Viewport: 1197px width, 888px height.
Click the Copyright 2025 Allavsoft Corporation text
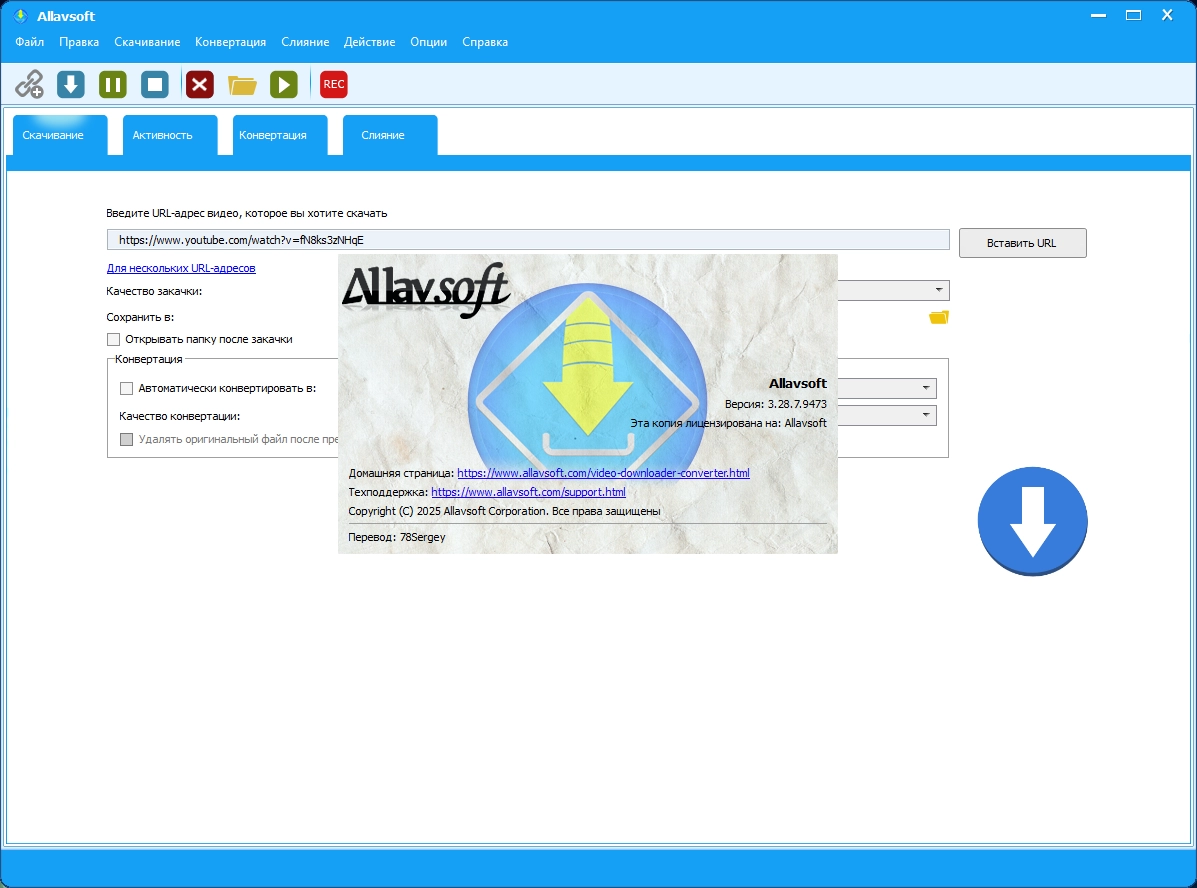click(x=505, y=511)
